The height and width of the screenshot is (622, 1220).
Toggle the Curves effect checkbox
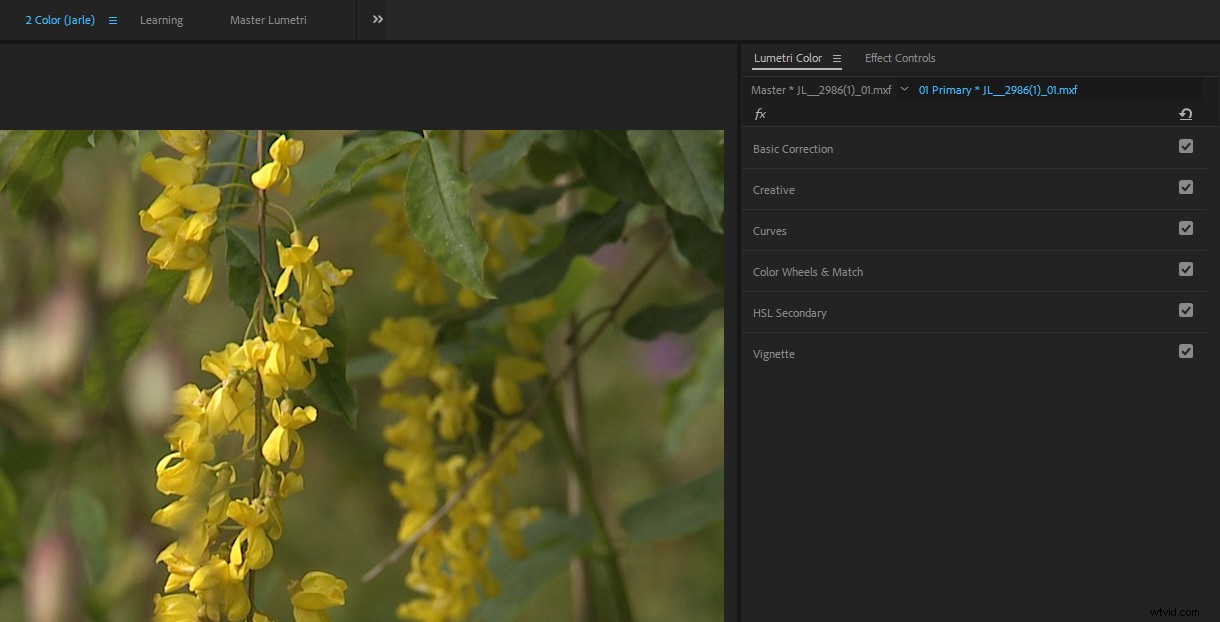1186,228
